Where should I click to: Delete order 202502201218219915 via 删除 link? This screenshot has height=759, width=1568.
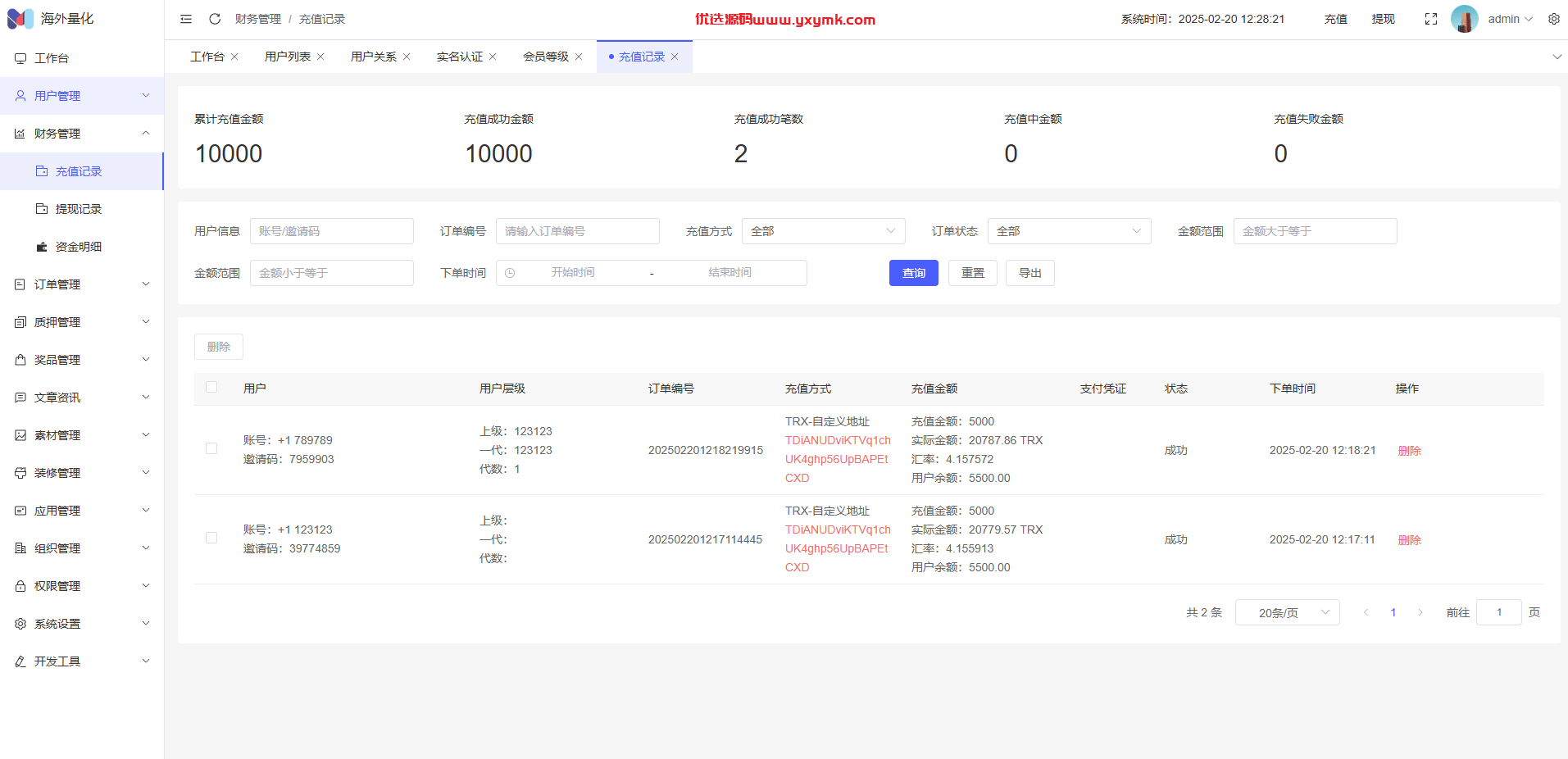tap(1410, 451)
